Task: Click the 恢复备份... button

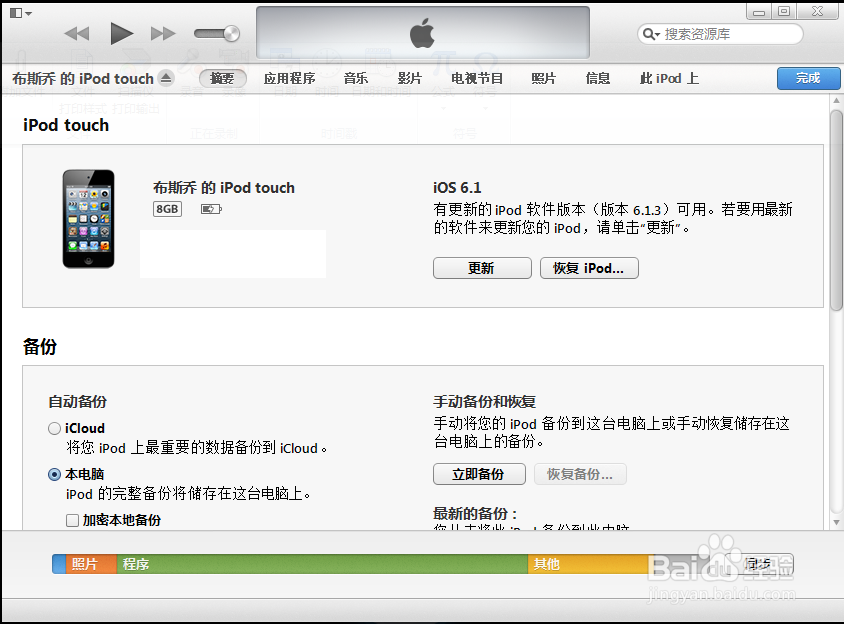Action: pos(580,474)
